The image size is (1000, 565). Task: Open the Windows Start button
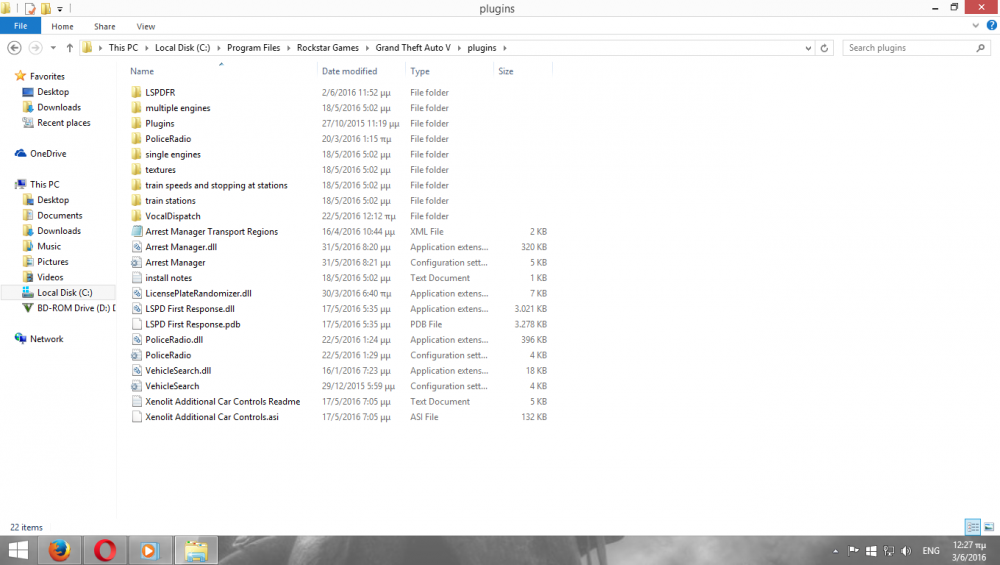pyautogui.click(x=17, y=550)
